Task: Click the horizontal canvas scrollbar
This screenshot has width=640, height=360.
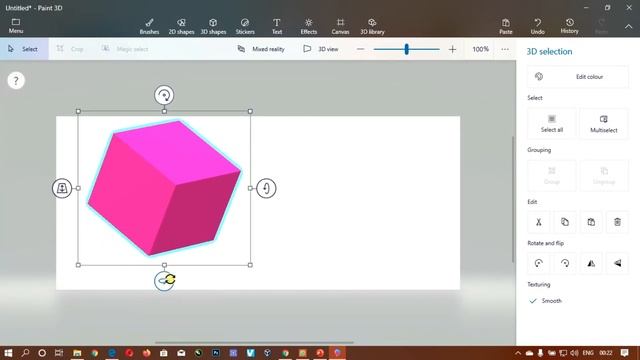Action: tap(254, 342)
